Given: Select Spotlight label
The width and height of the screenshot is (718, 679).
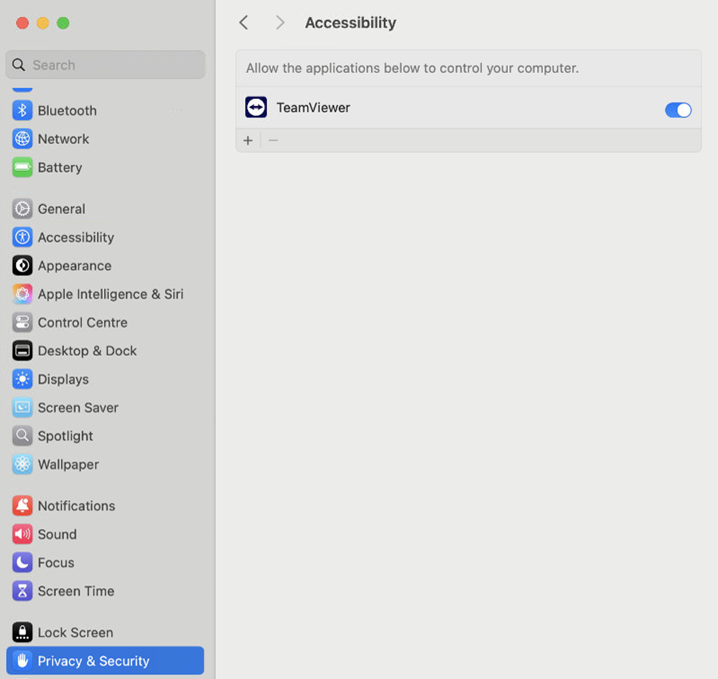Looking at the screenshot, I should click(65, 436).
